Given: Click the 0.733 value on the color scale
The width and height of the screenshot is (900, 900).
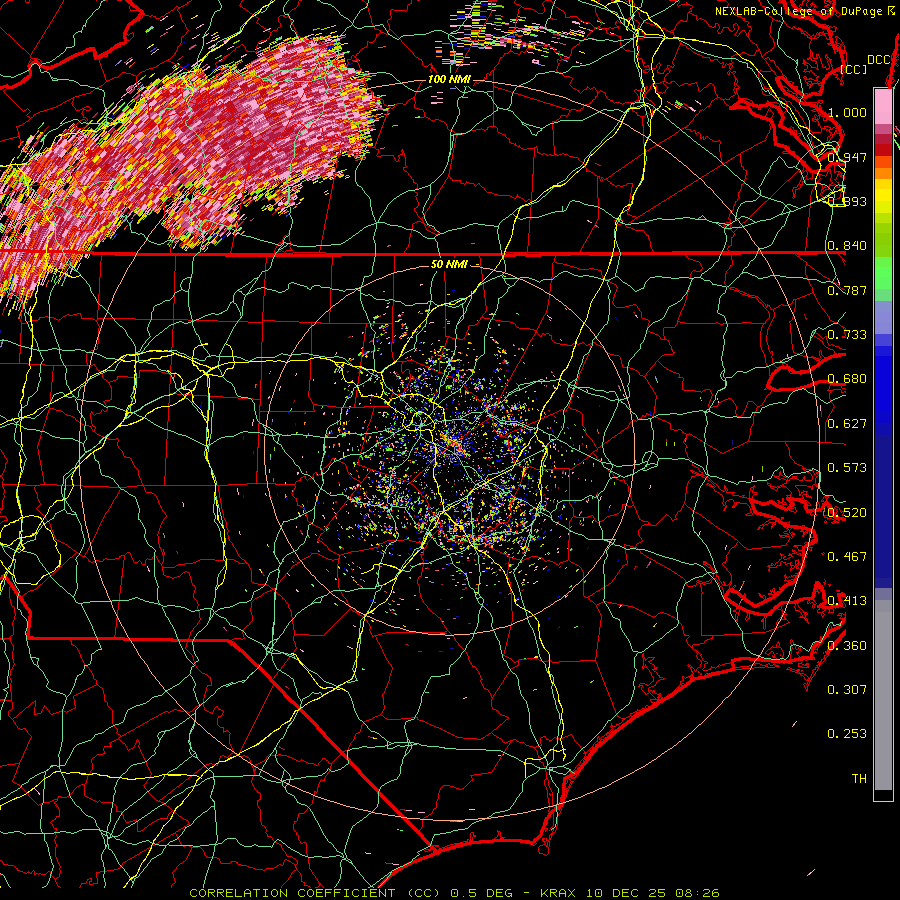Looking at the screenshot, I should [x=847, y=335].
